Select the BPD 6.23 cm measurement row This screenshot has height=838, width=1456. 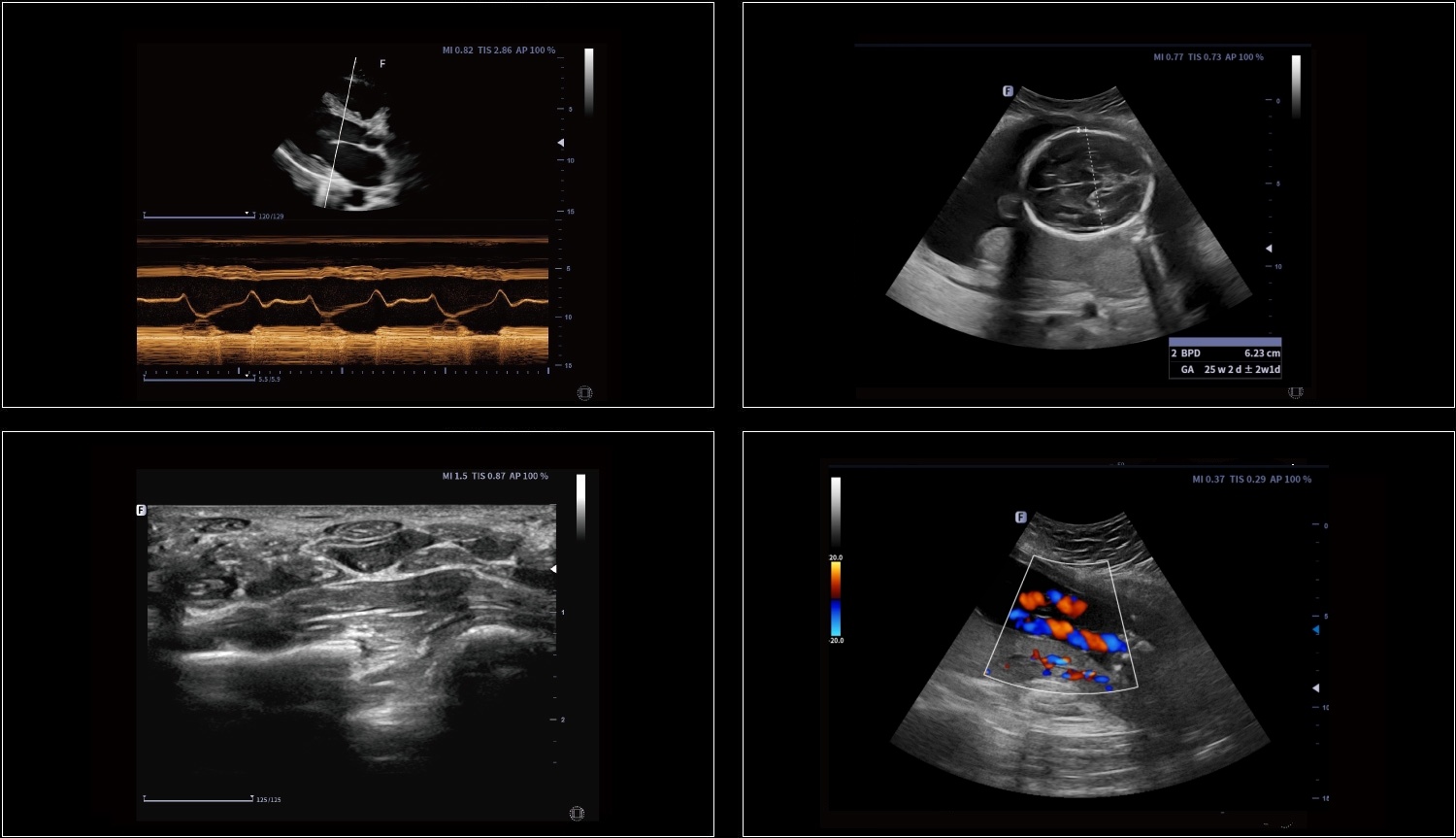point(1225,353)
